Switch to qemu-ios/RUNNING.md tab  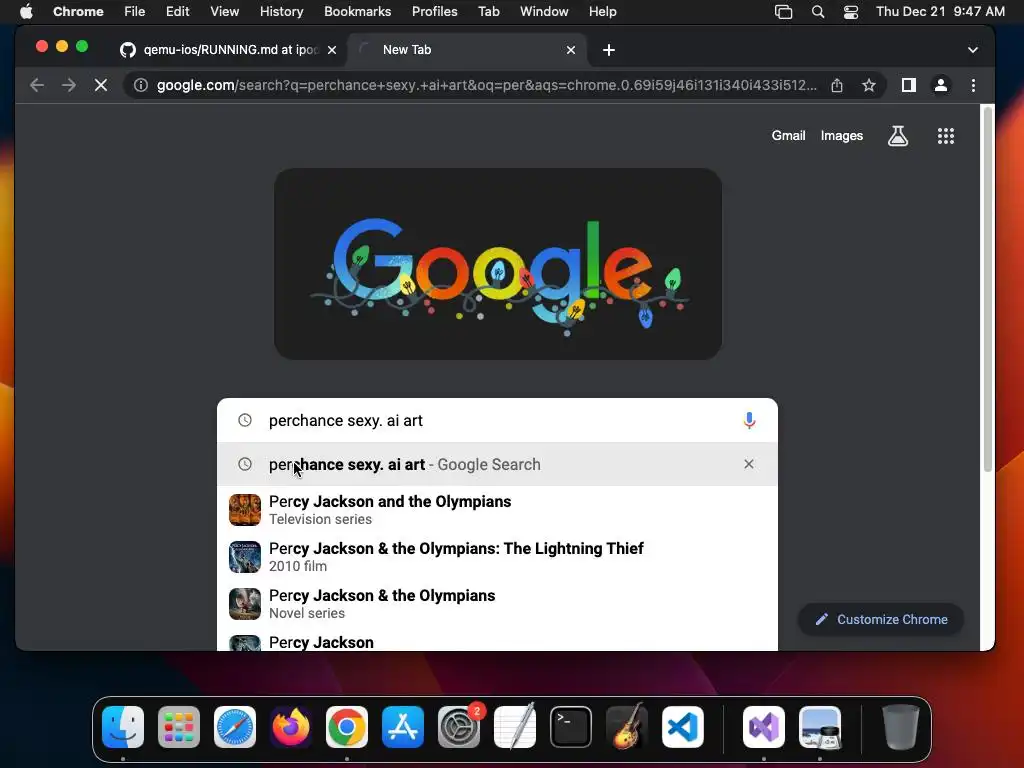[229, 50]
